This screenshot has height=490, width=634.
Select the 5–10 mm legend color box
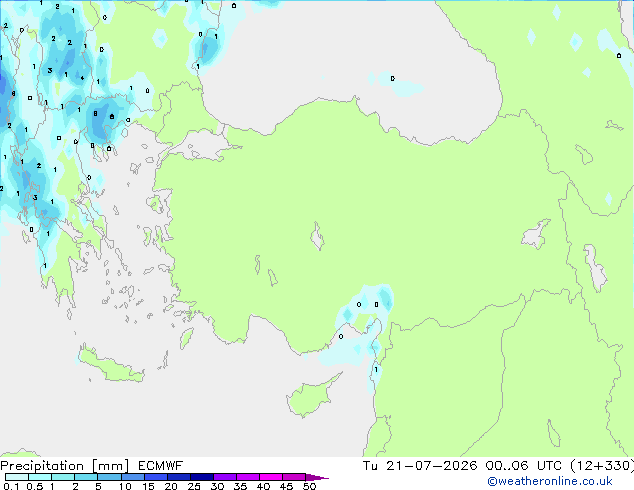[109, 477]
